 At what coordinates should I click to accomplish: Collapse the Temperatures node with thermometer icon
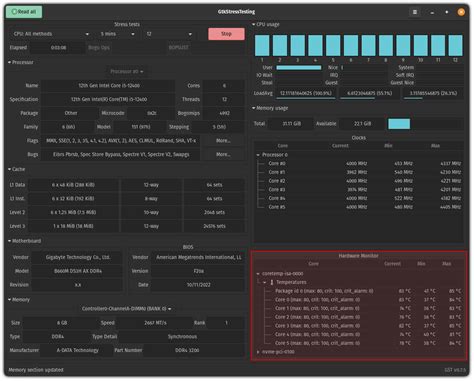[x=265, y=282]
